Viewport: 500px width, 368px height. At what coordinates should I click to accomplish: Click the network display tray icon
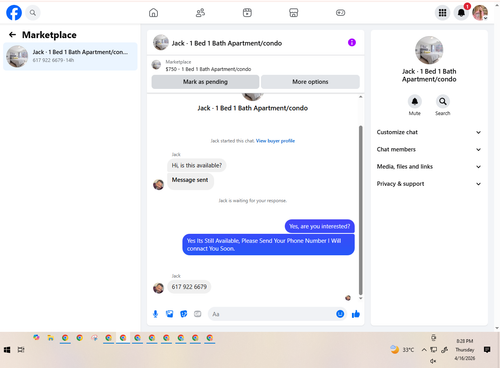click(434, 350)
